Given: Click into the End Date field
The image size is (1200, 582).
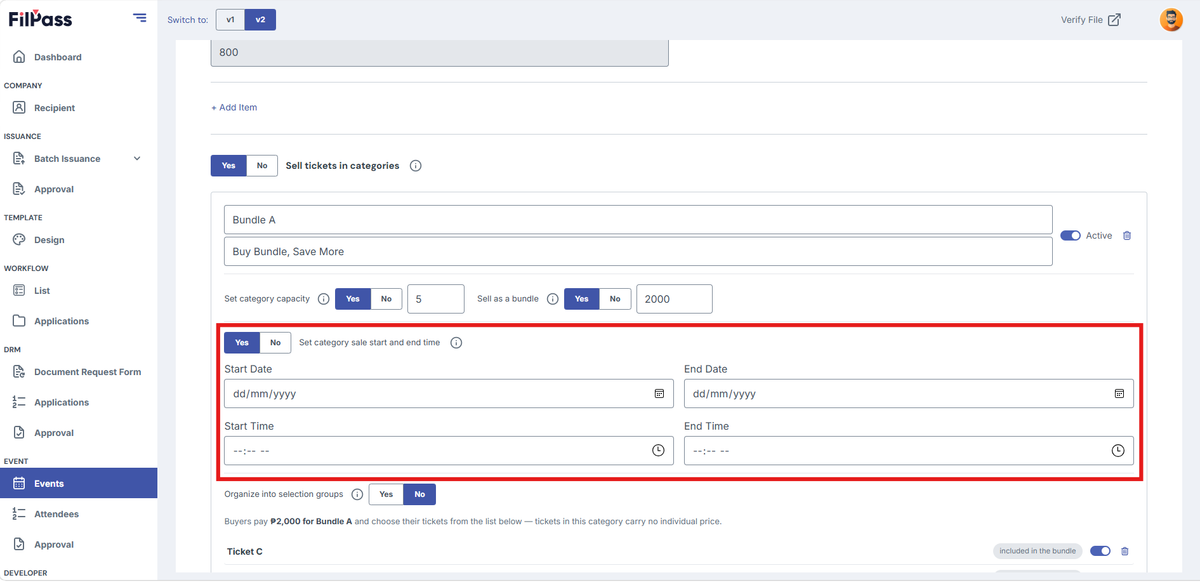Looking at the screenshot, I should pos(909,394).
